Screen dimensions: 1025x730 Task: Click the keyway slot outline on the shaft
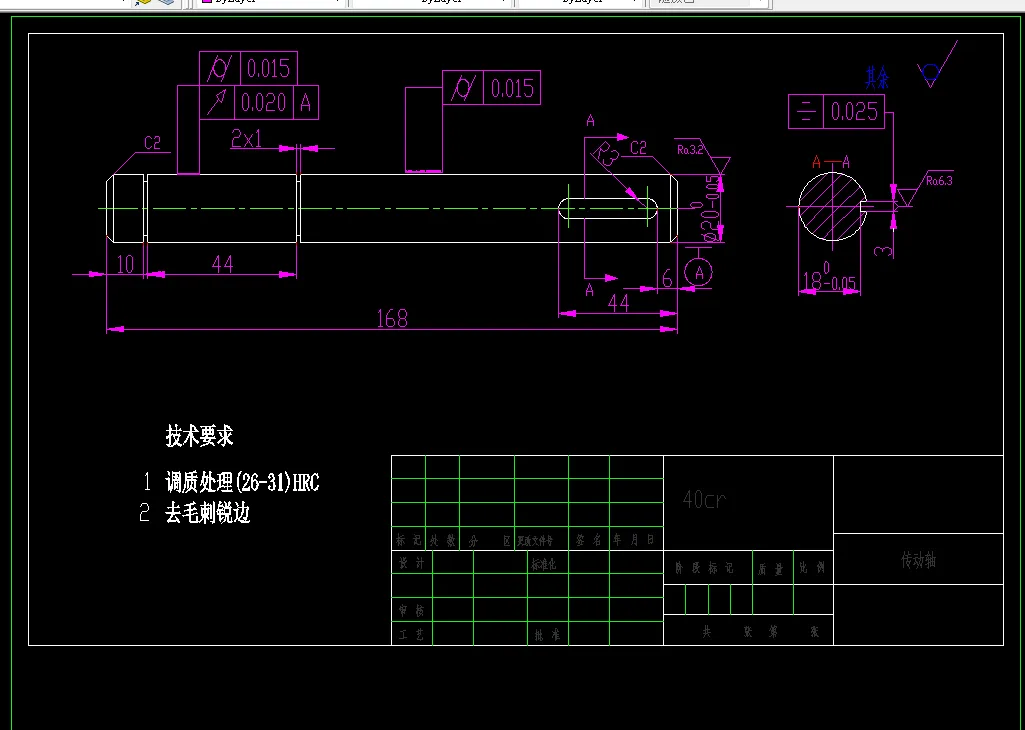point(608,208)
